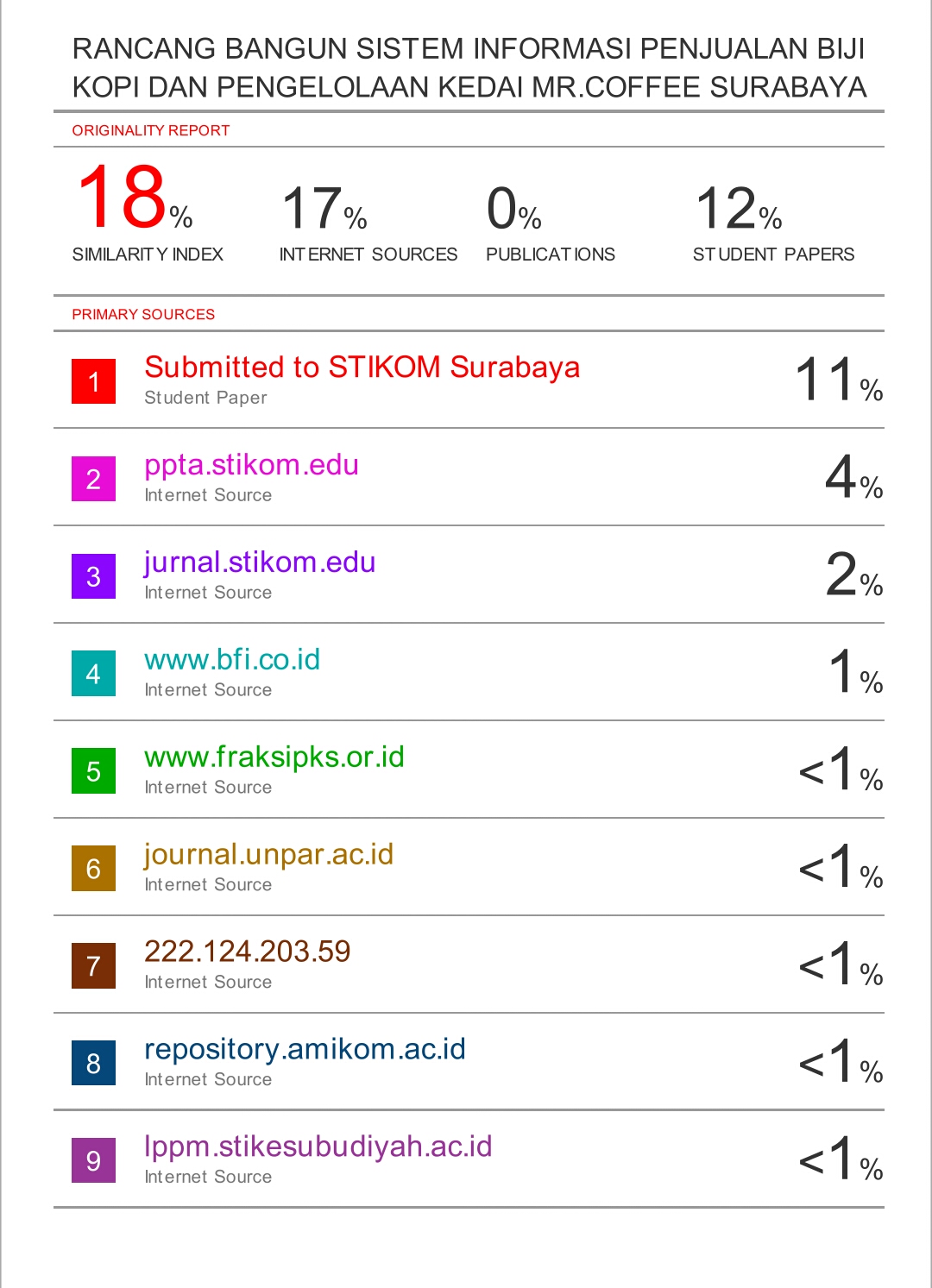The image size is (932, 1288).
Task: Open the www.bfi.co.id source link
Action: point(232,660)
